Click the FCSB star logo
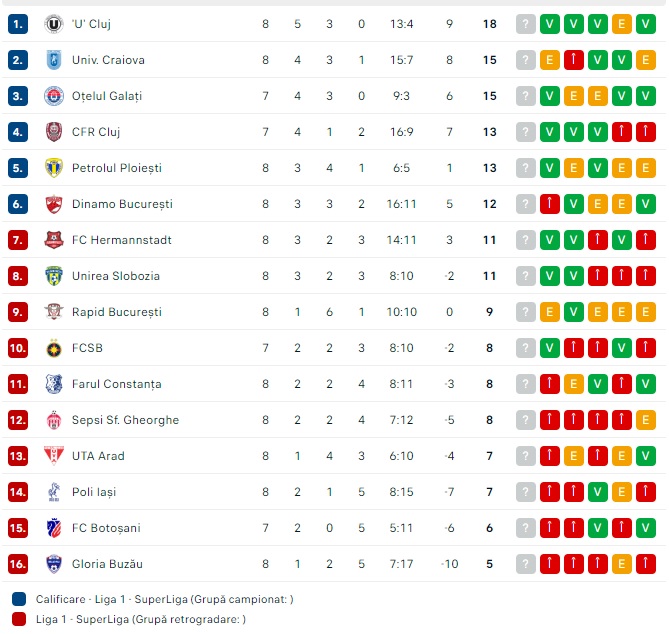669x634 pixels. [x=54, y=348]
